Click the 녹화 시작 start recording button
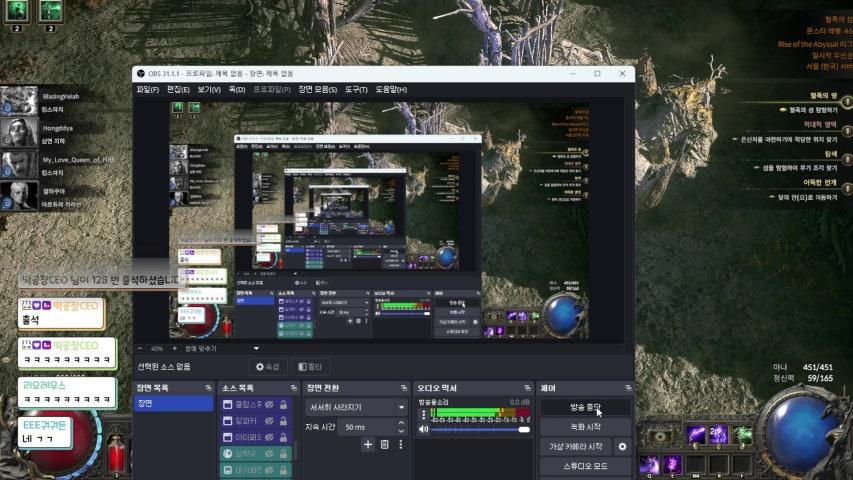This screenshot has height=480, width=853. 585,427
